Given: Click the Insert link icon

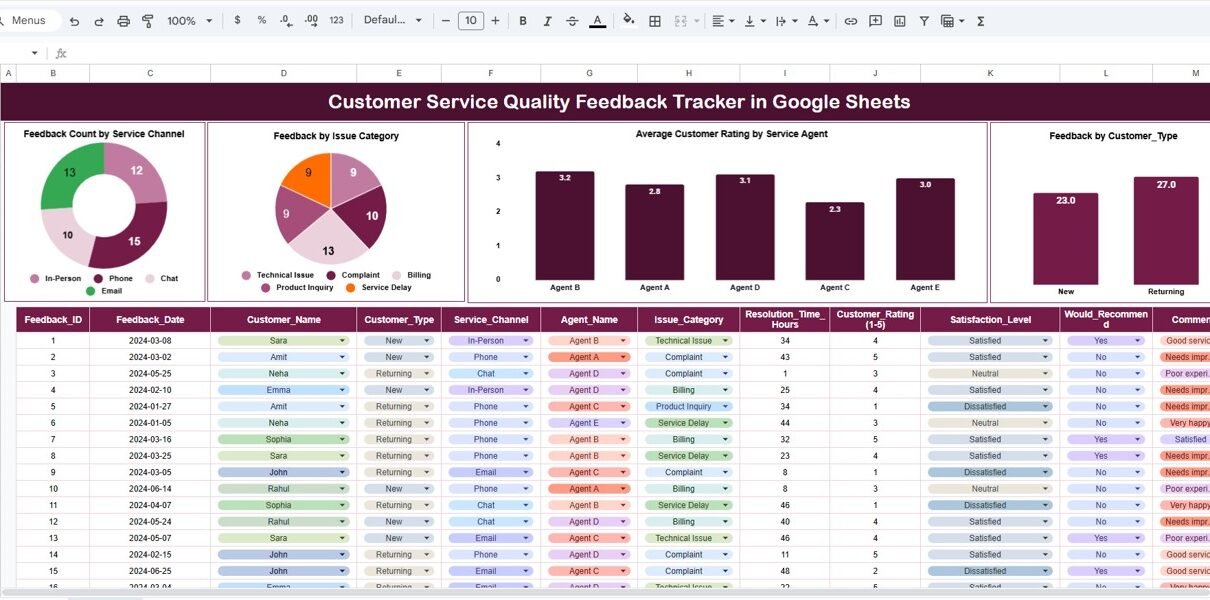Looking at the screenshot, I should [x=850, y=21].
